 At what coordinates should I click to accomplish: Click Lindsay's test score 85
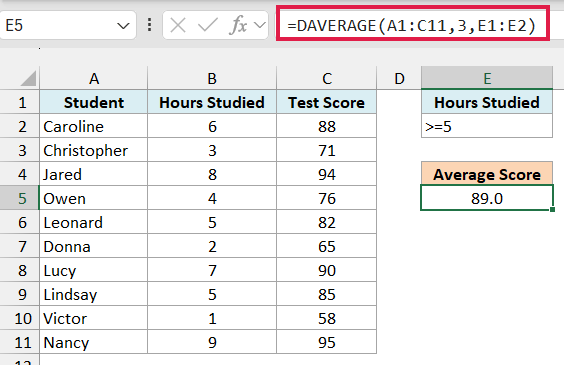[327, 295]
